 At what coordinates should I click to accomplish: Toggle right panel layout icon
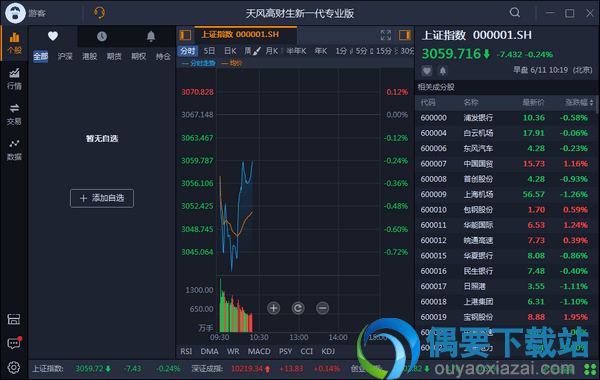(404, 35)
